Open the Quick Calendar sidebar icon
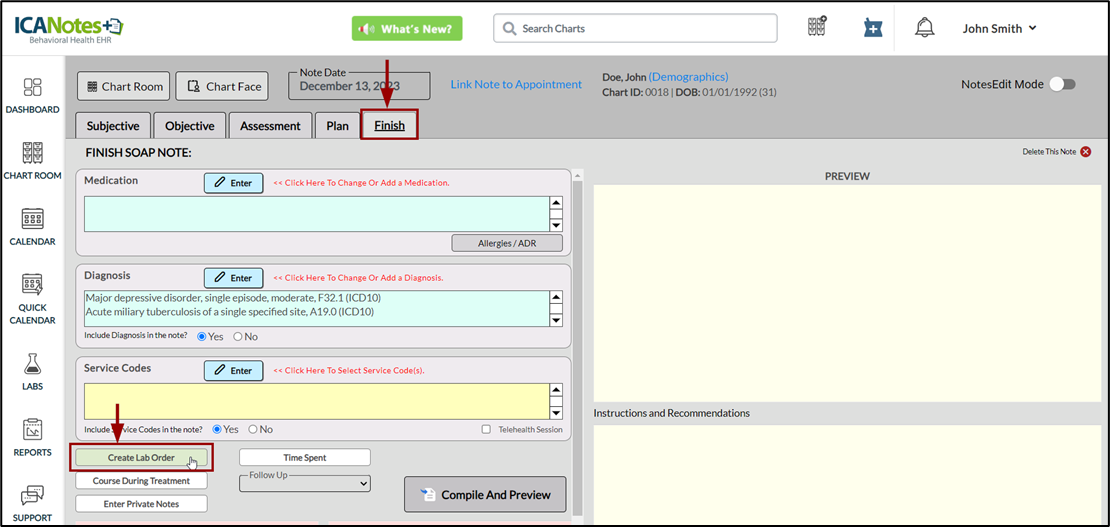The image size is (1110, 527). [32, 285]
